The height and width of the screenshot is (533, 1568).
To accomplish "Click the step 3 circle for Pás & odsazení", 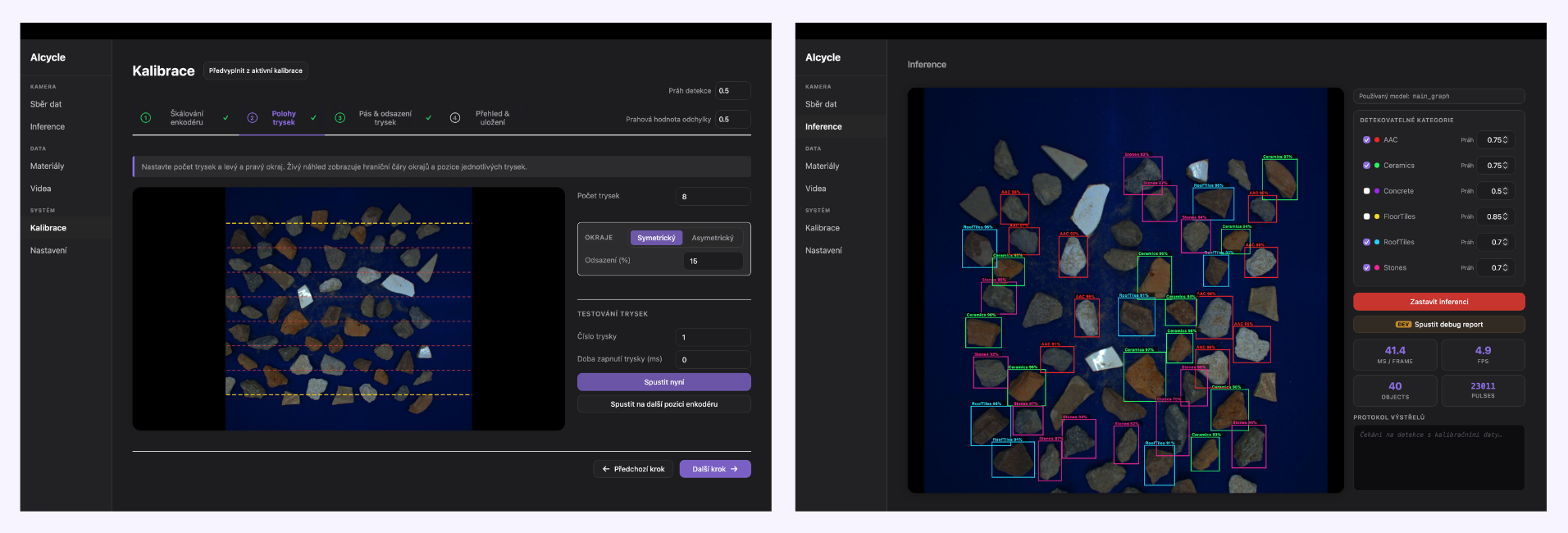I will pos(340,118).
